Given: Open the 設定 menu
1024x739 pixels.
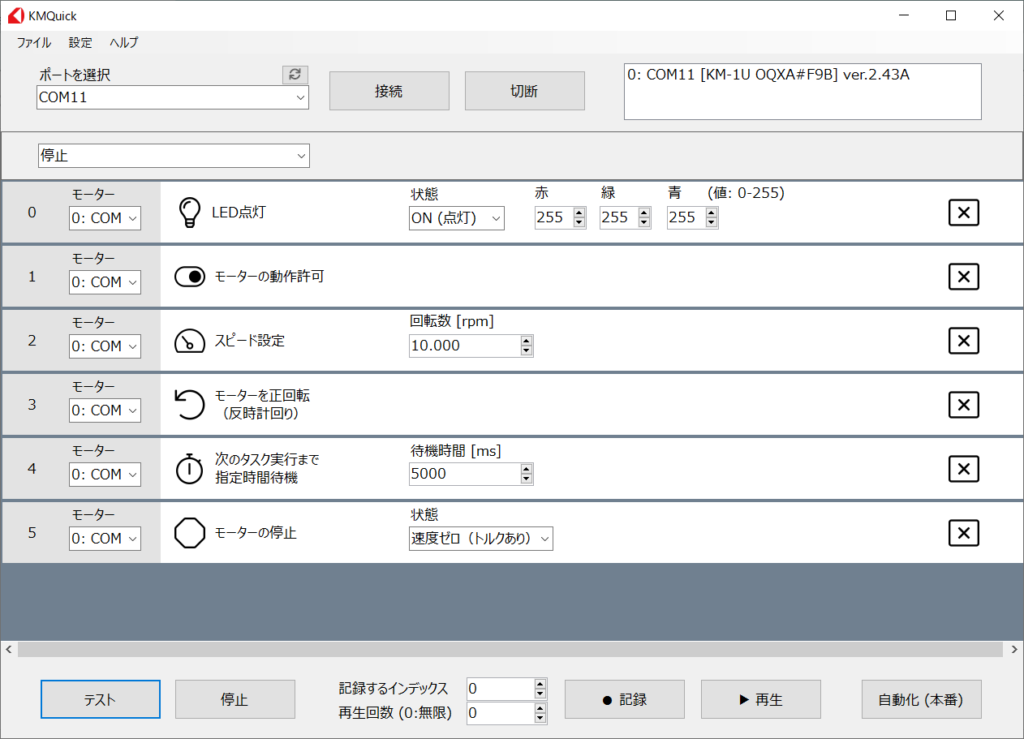Looking at the screenshot, I should coord(80,42).
